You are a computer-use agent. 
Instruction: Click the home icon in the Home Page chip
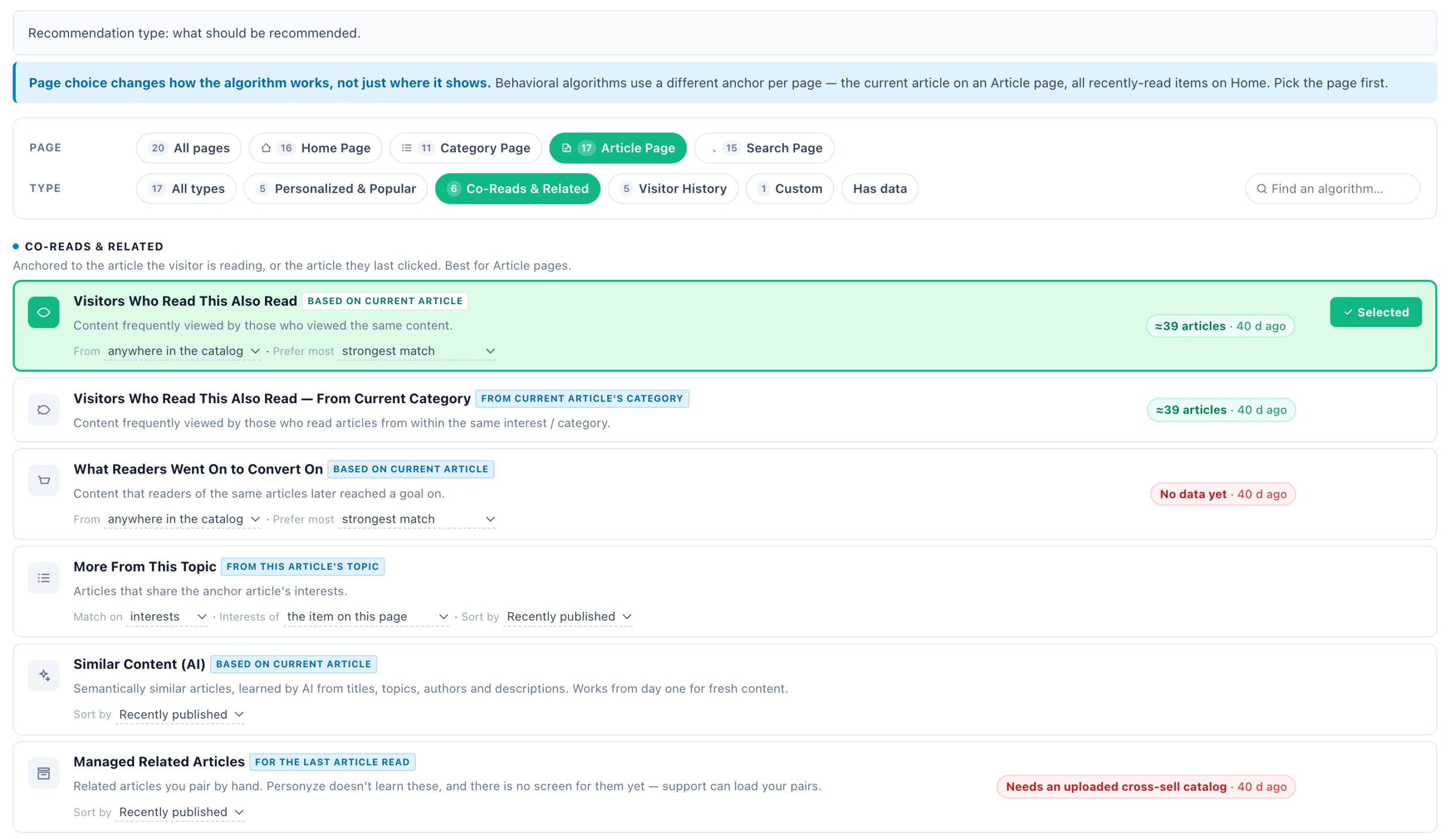tap(266, 148)
